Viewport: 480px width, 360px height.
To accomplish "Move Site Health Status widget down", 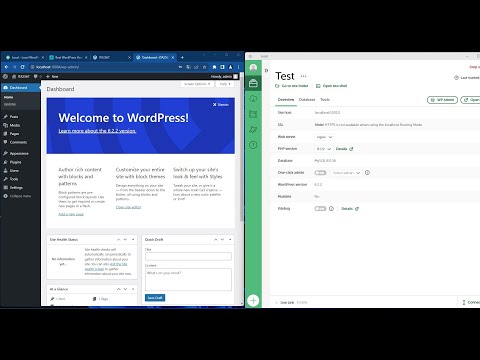I will tap(125, 240).
